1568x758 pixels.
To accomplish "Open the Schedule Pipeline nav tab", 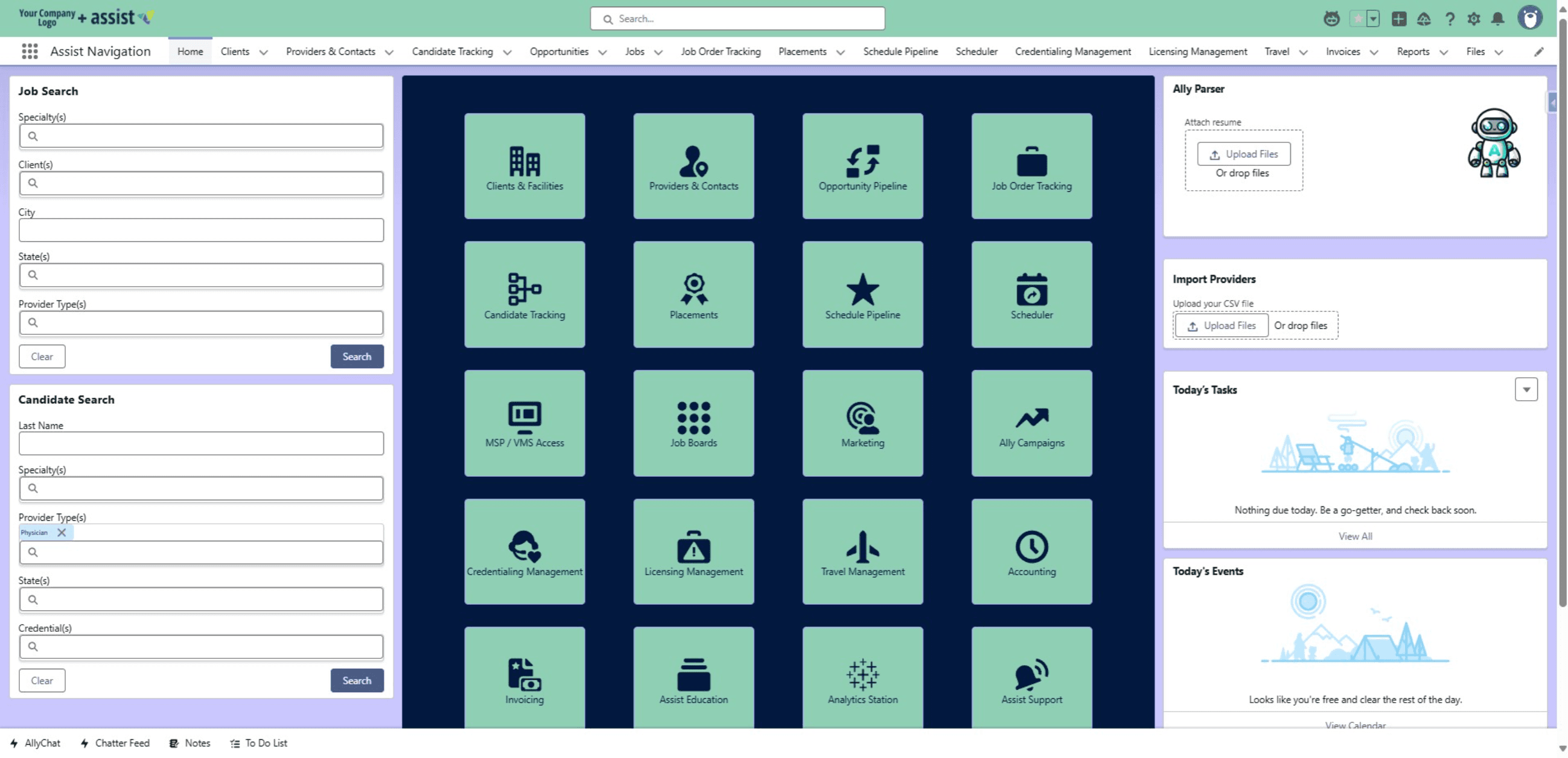I will point(900,52).
